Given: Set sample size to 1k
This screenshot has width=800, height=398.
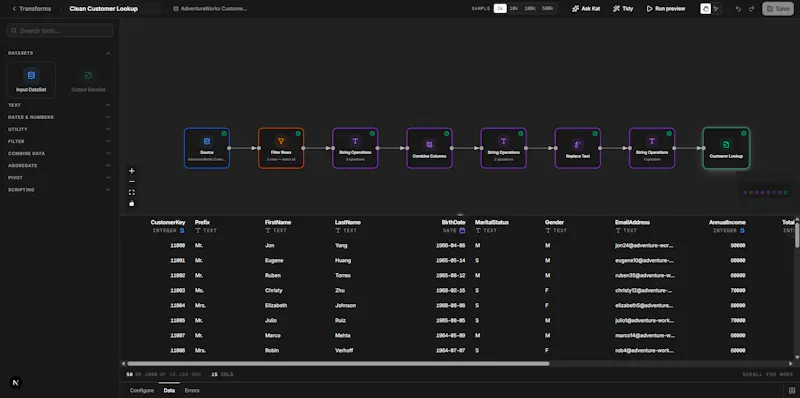Looking at the screenshot, I should coord(500,9).
